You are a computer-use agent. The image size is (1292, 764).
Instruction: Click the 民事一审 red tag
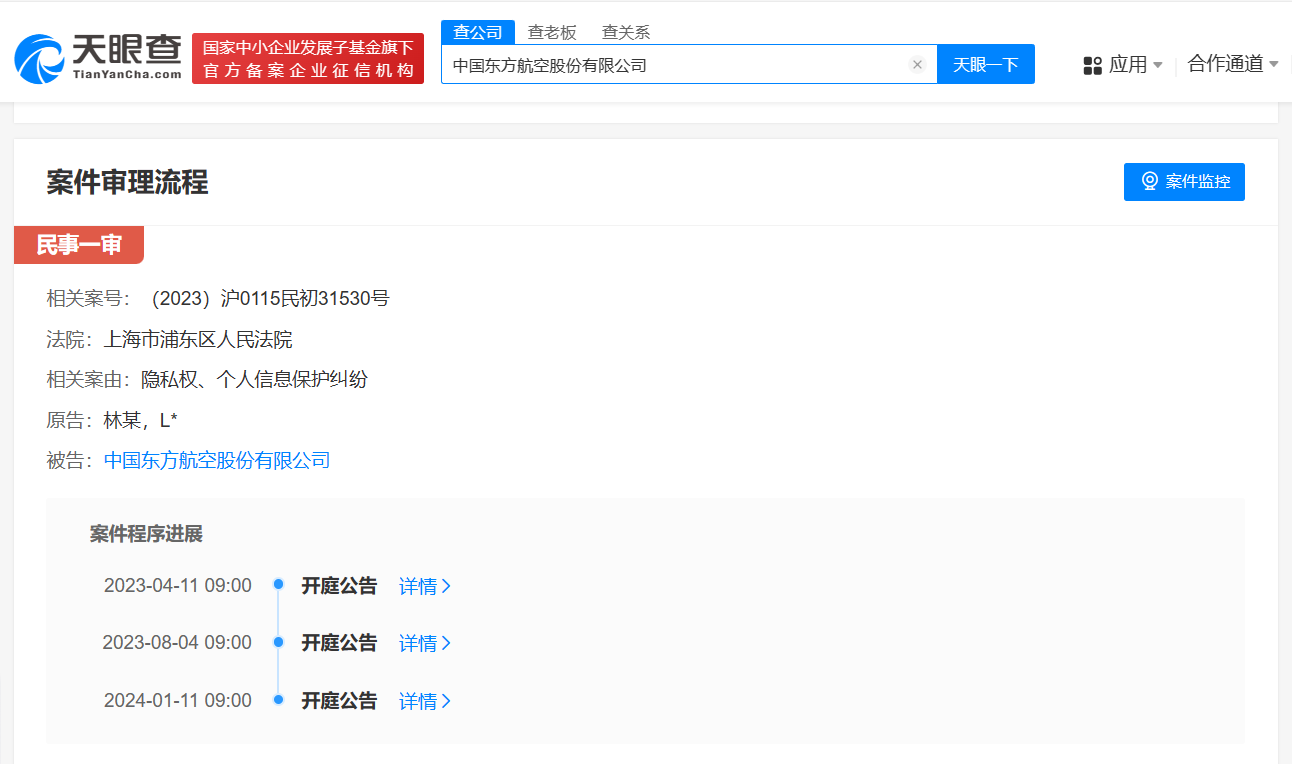coord(79,244)
